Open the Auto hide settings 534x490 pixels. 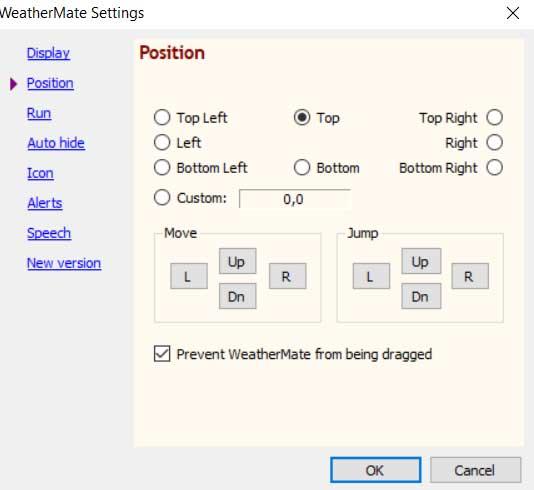56,143
